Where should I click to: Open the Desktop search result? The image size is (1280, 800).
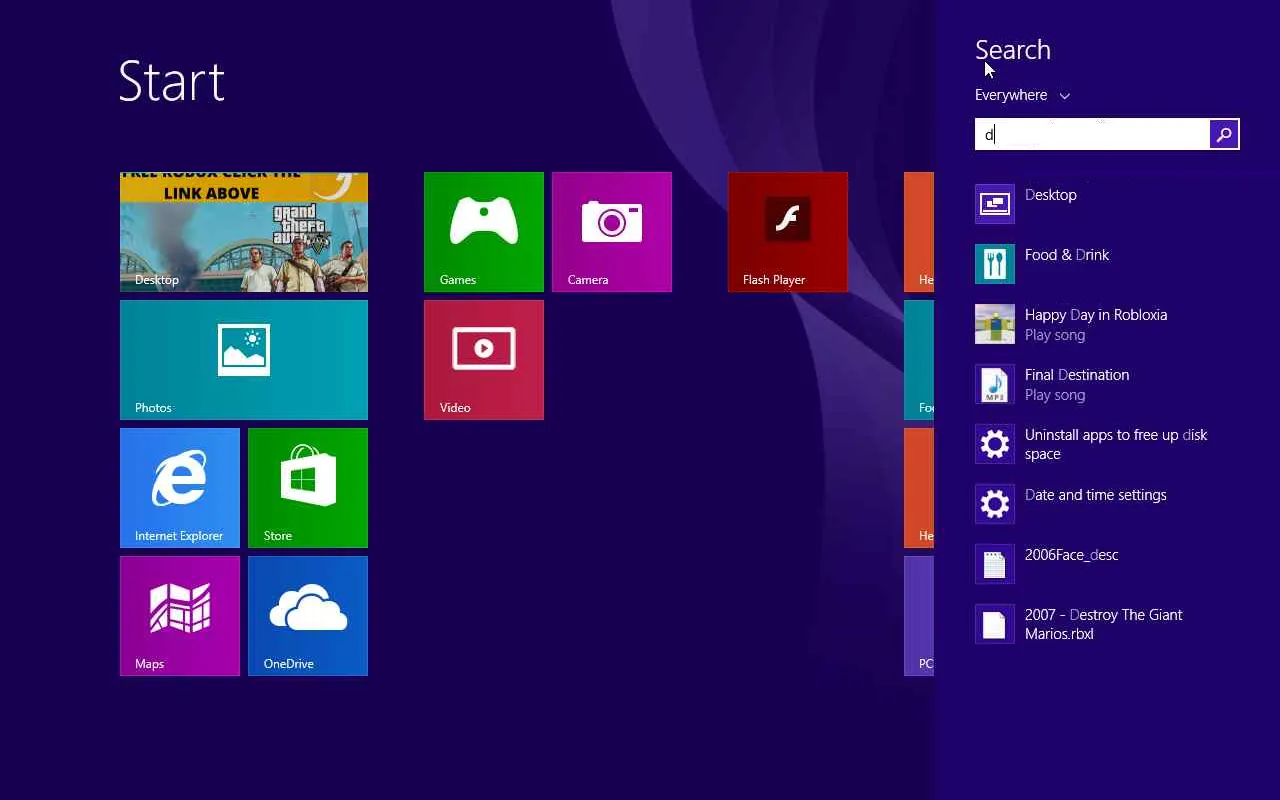[1107, 204]
